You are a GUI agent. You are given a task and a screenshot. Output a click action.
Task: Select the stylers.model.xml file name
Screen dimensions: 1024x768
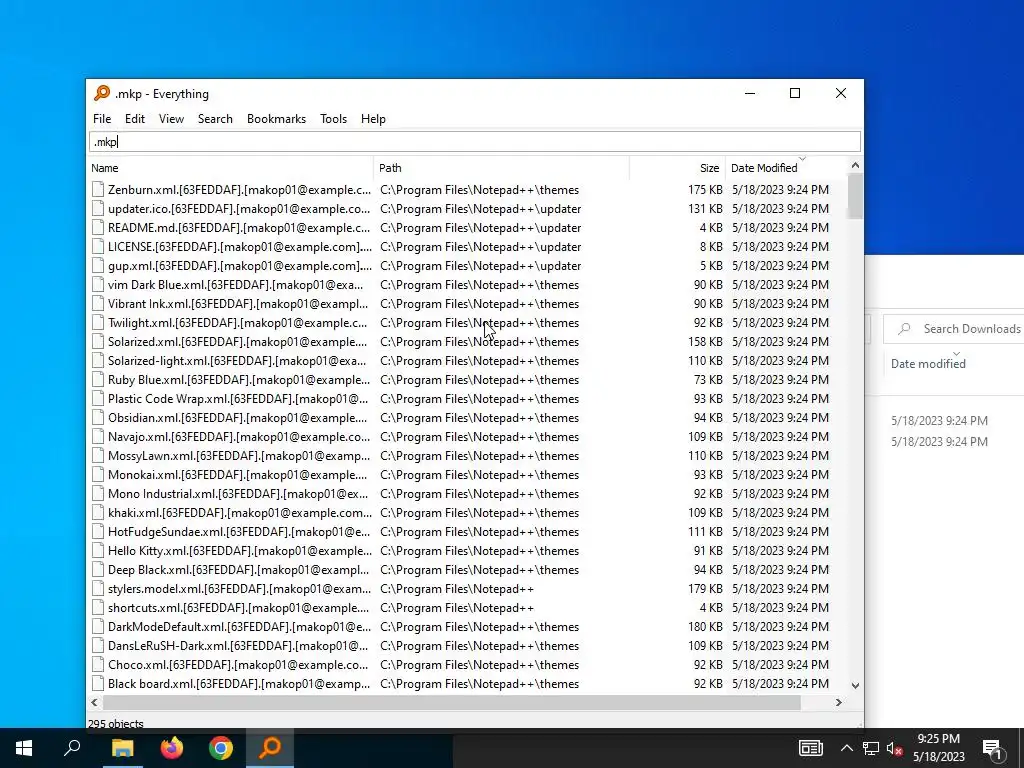(239, 588)
